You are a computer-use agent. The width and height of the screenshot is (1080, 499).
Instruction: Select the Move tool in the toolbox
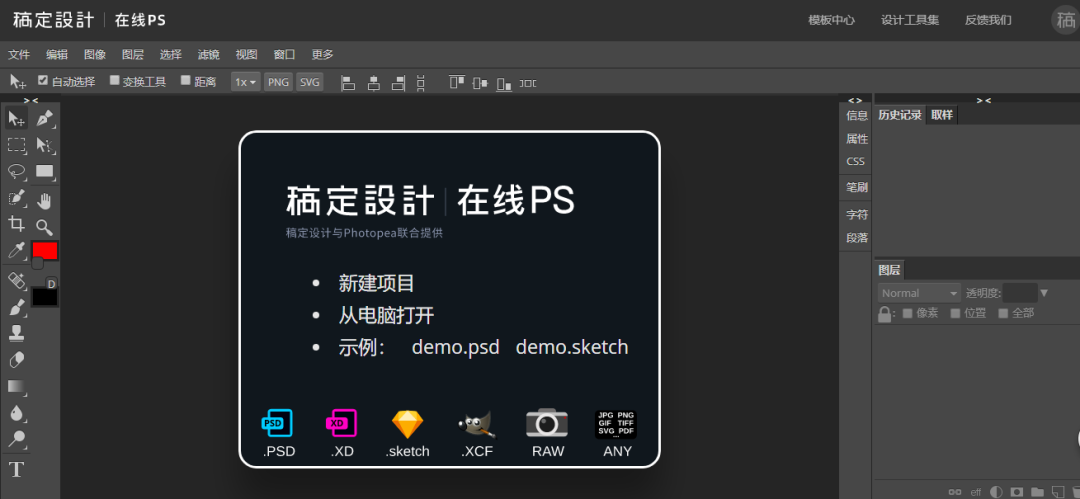pyautogui.click(x=17, y=119)
